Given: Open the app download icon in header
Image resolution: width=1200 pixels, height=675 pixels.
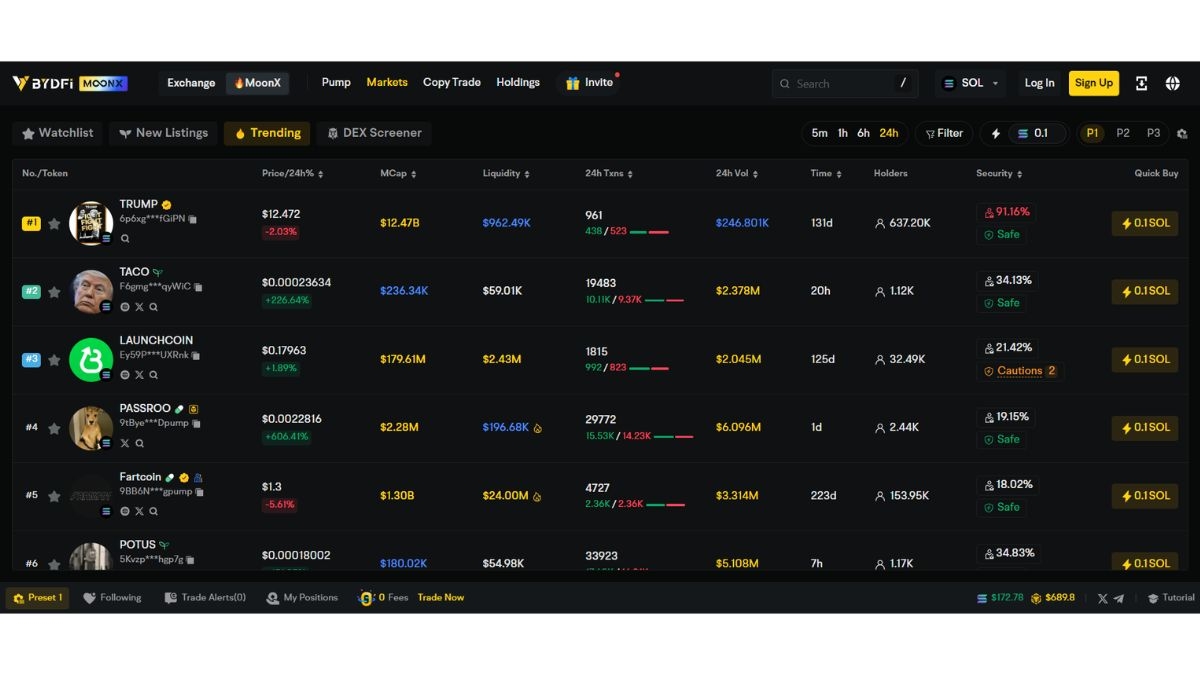Looking at the screenshot, I should 1141,84.
